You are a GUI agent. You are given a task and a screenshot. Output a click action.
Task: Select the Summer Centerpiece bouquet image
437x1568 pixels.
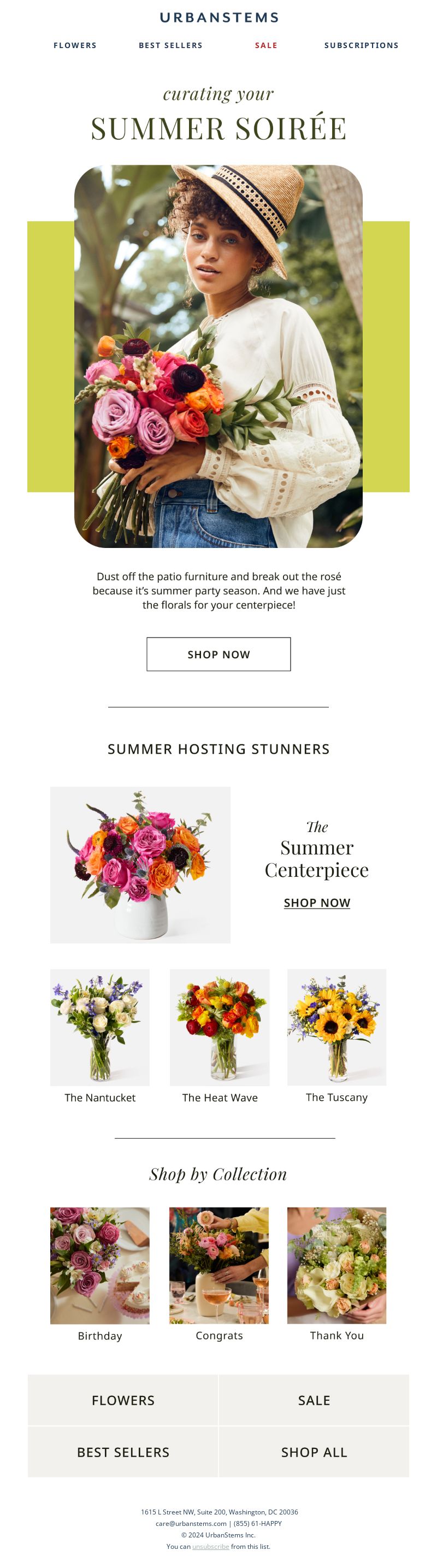(140, 865)
